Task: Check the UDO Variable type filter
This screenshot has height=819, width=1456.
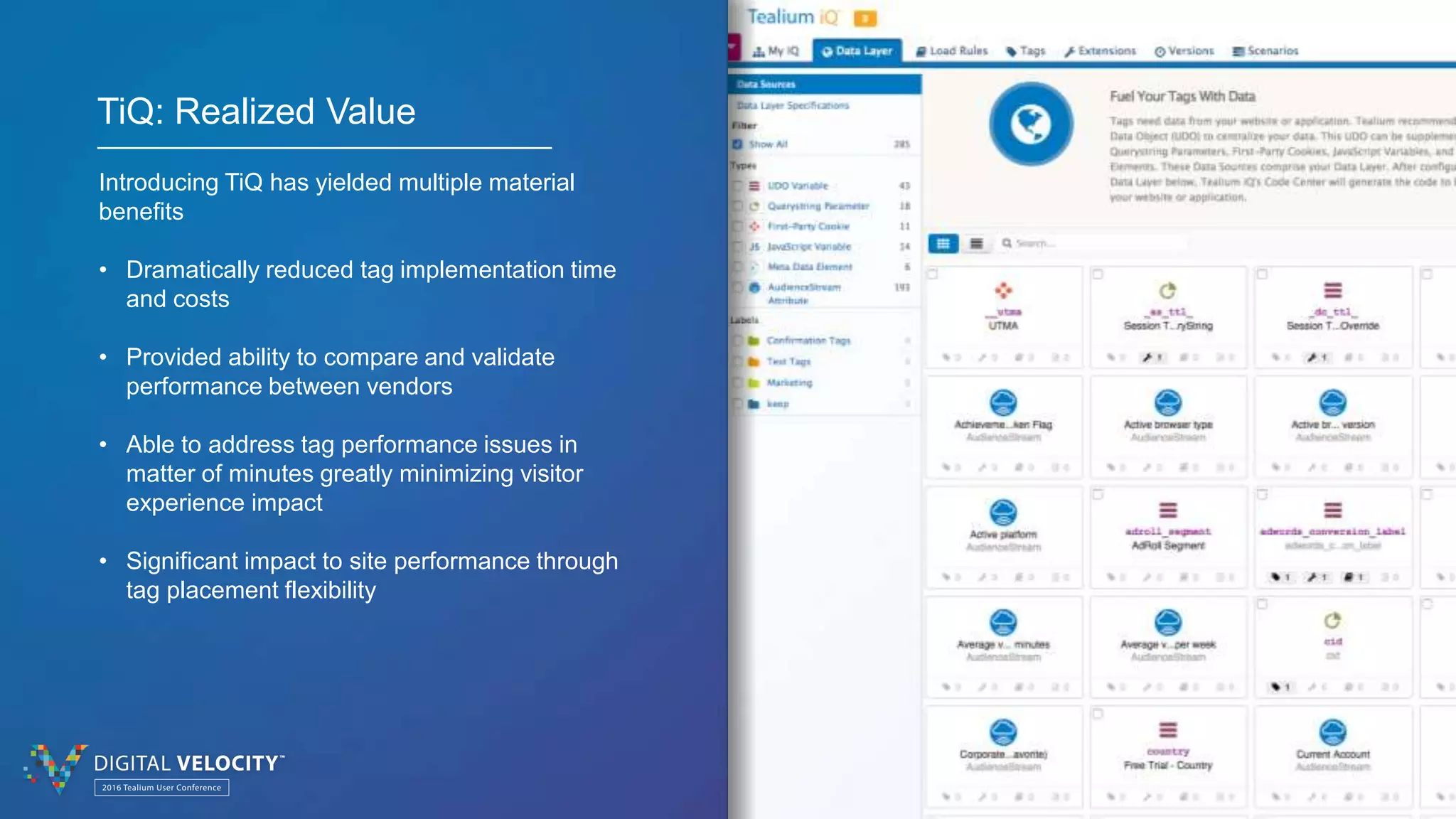Action: (738, 186)
